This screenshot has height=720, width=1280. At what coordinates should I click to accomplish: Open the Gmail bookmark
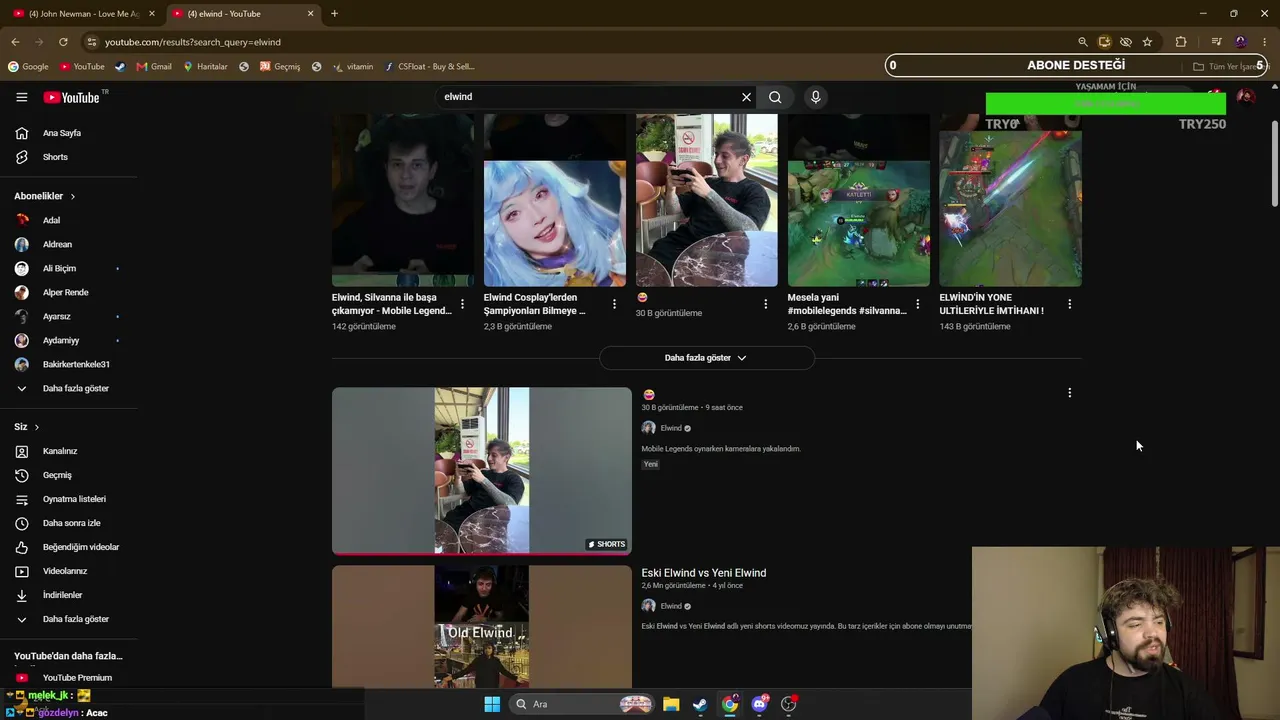coord(154,67)
